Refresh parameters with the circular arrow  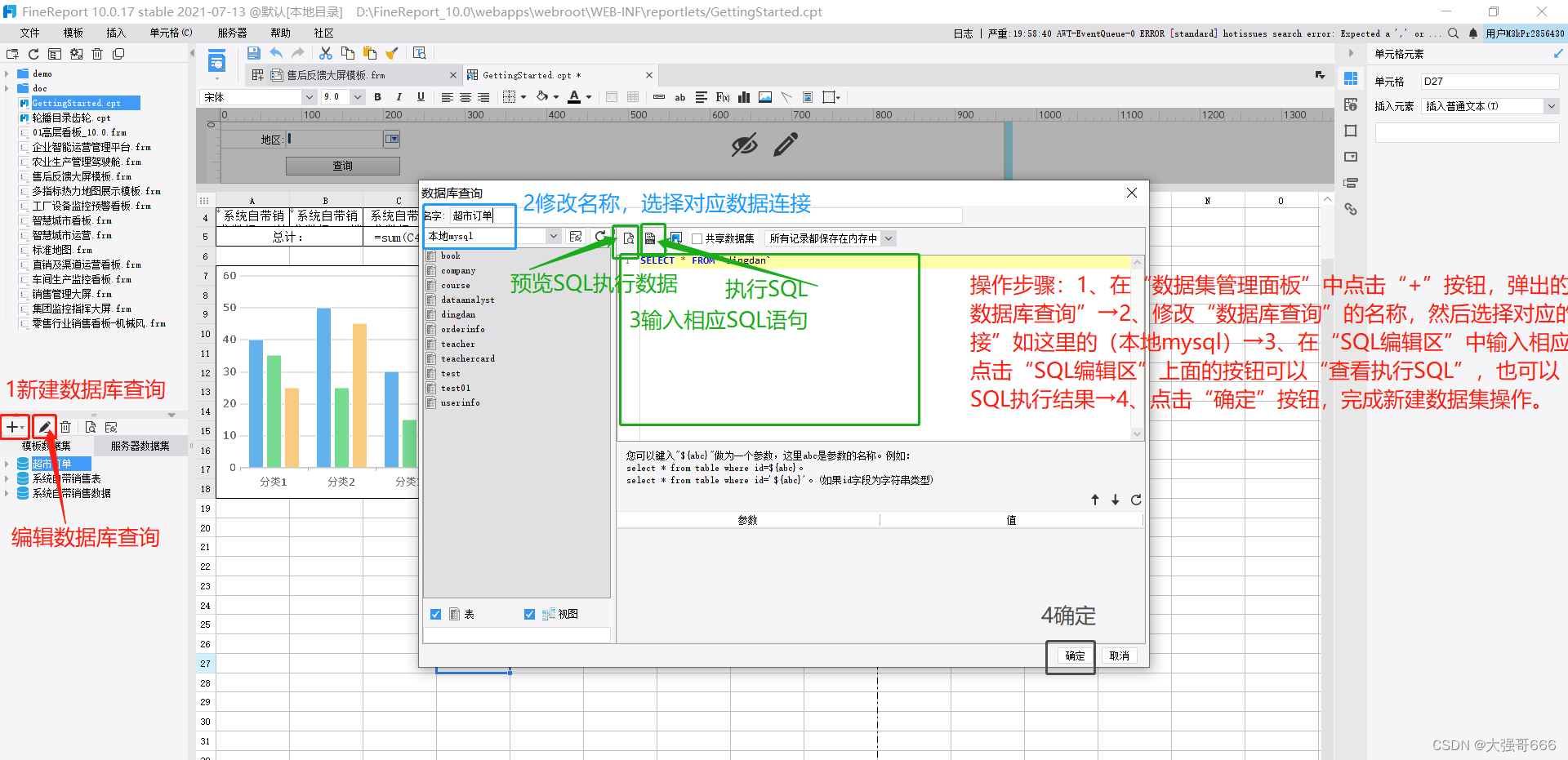coord(1136,500)
